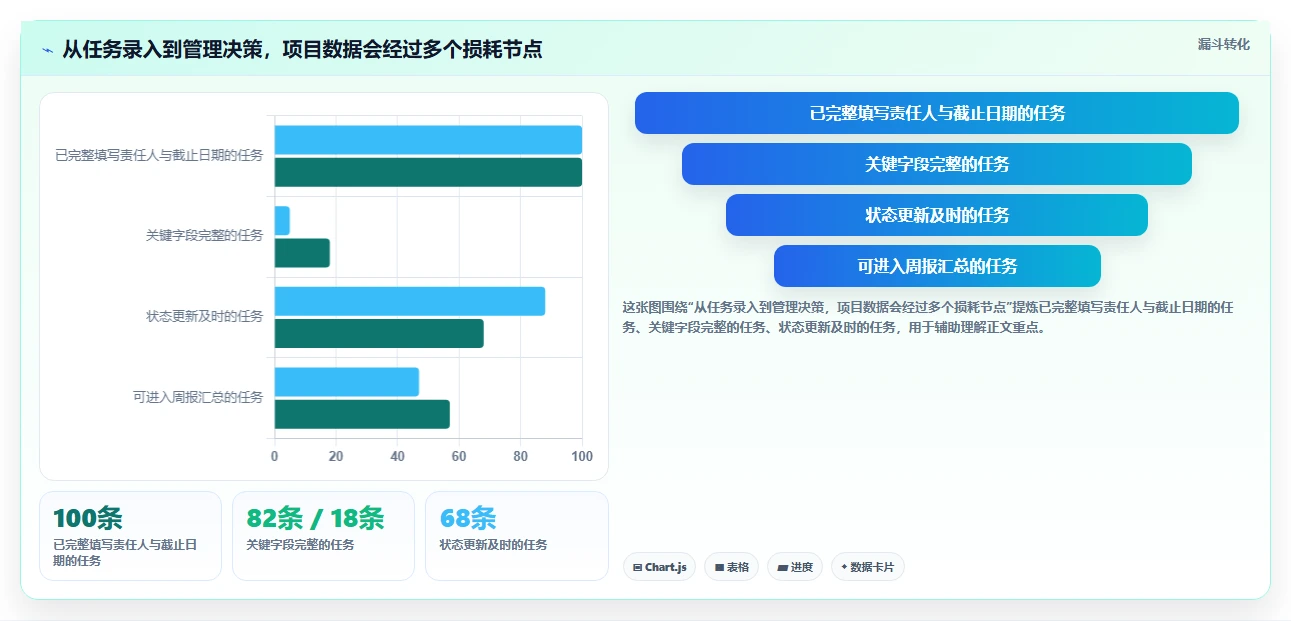The image size is (1291, 621).
Task: Click blue bar for 已完整填写责任人与截止日期的任务
Action: coord(428,140)
